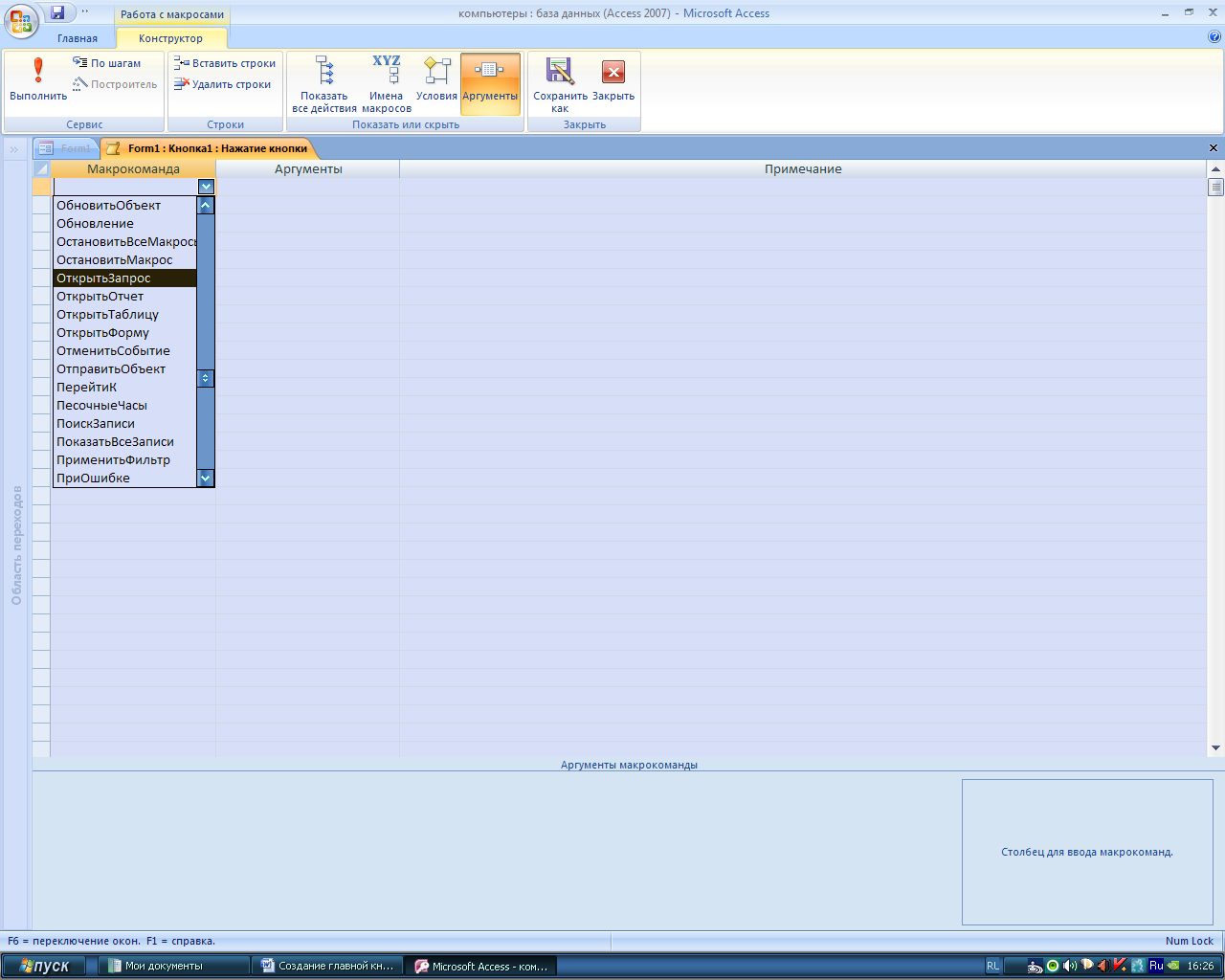1225x980 pixels.
Task: Click the Аргументы column header
Action: (x=308, y=168)
